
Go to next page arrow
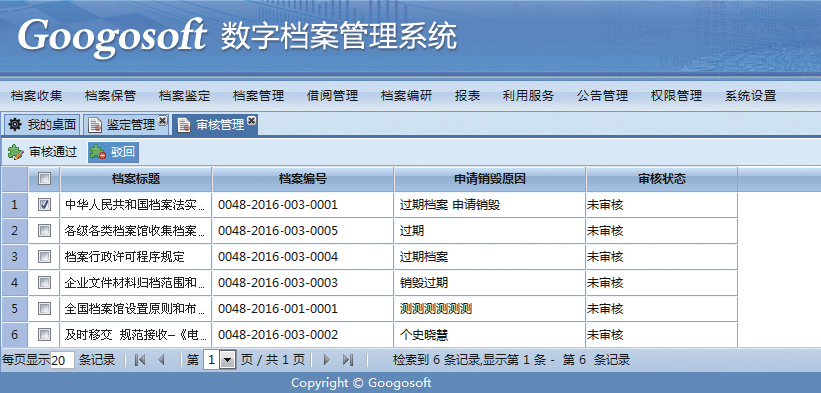pos(327,360)
